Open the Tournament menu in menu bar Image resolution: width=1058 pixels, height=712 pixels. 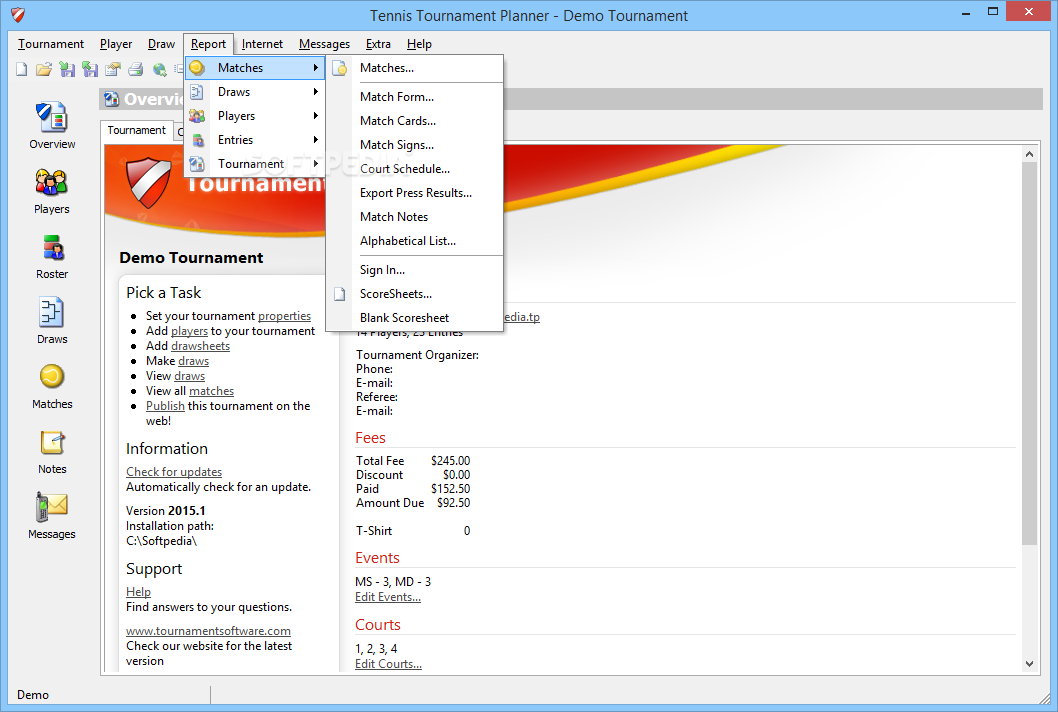51,44
